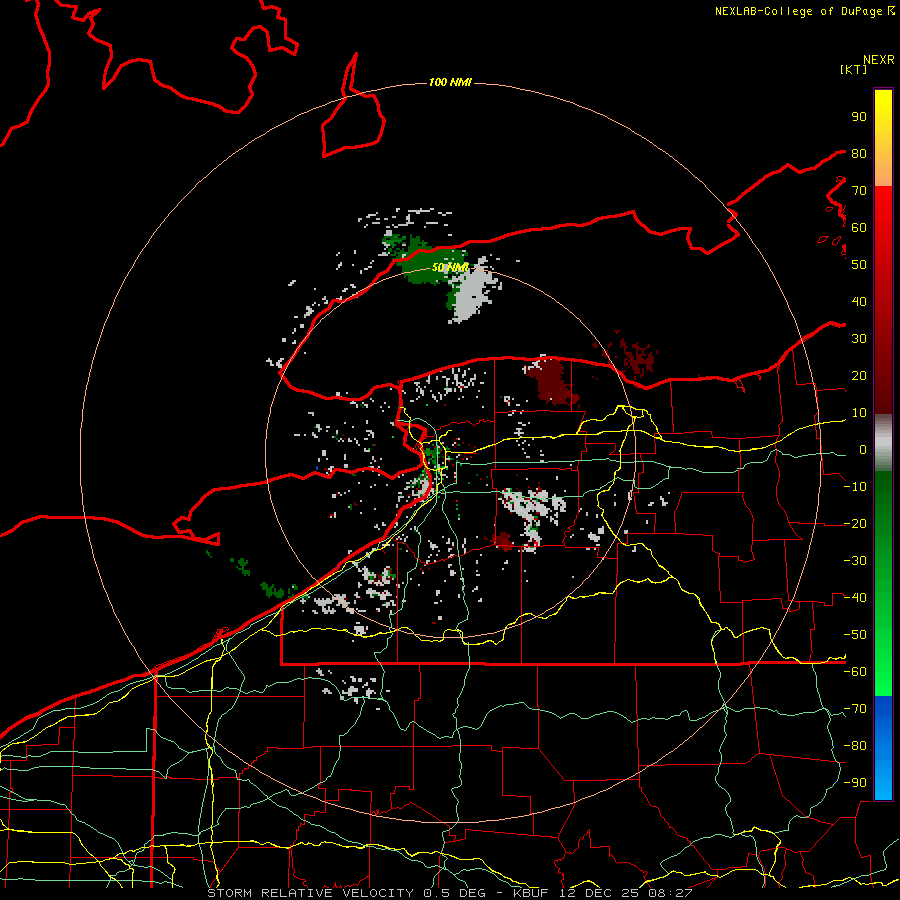
Task: Click the -30 value on the velocity scale
Action: click(x=855, y=561)
